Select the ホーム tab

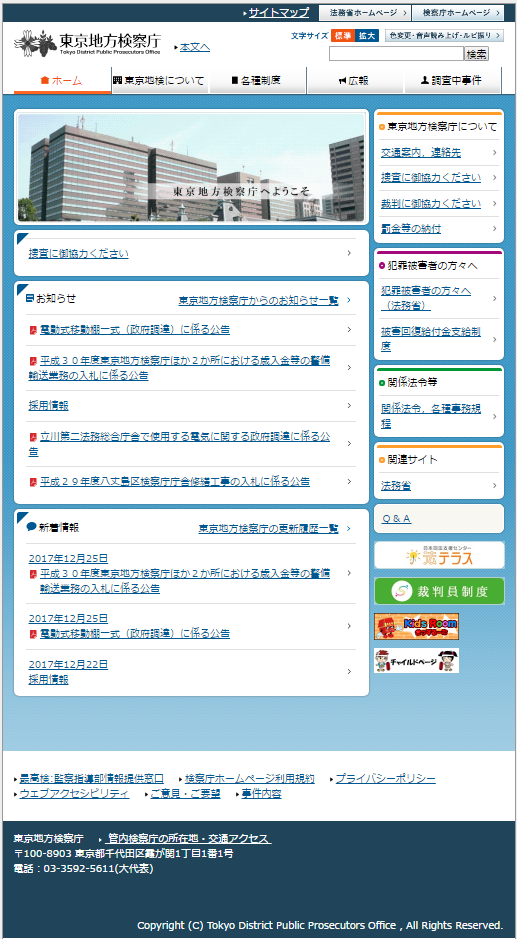[62, 81]
